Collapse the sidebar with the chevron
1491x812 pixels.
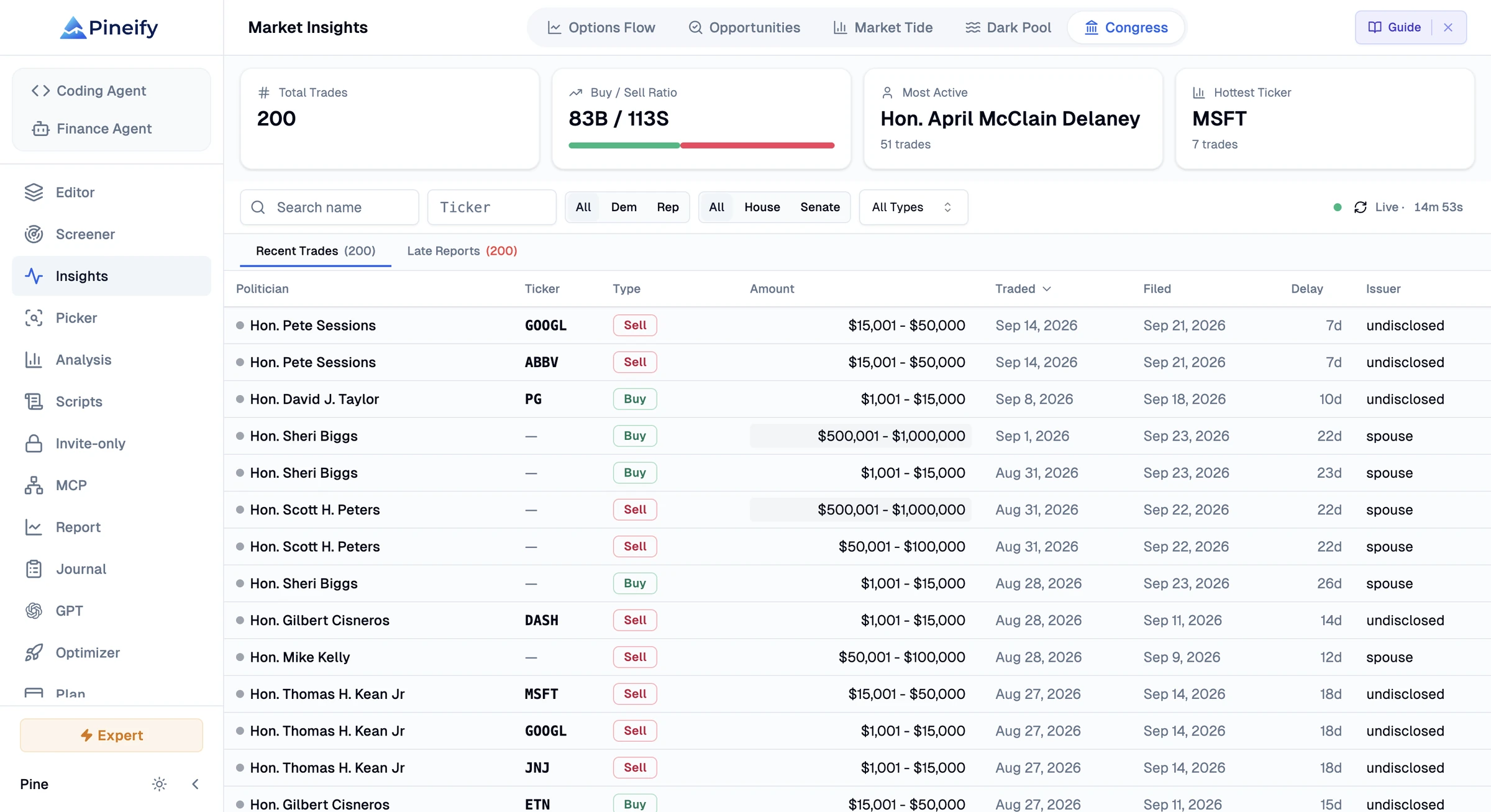(x=196, y=784)
